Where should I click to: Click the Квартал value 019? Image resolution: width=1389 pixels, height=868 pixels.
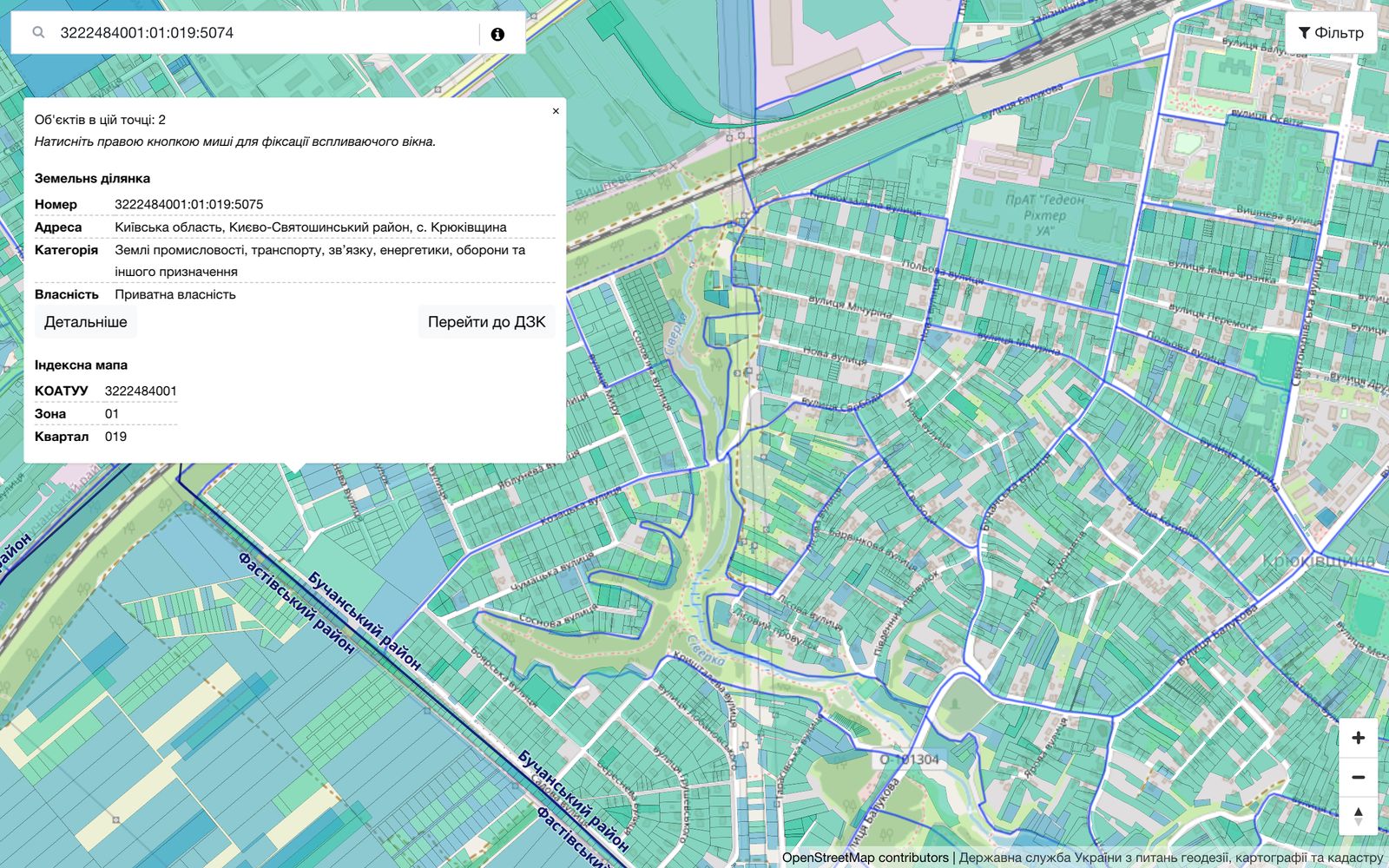coord(115,437)
